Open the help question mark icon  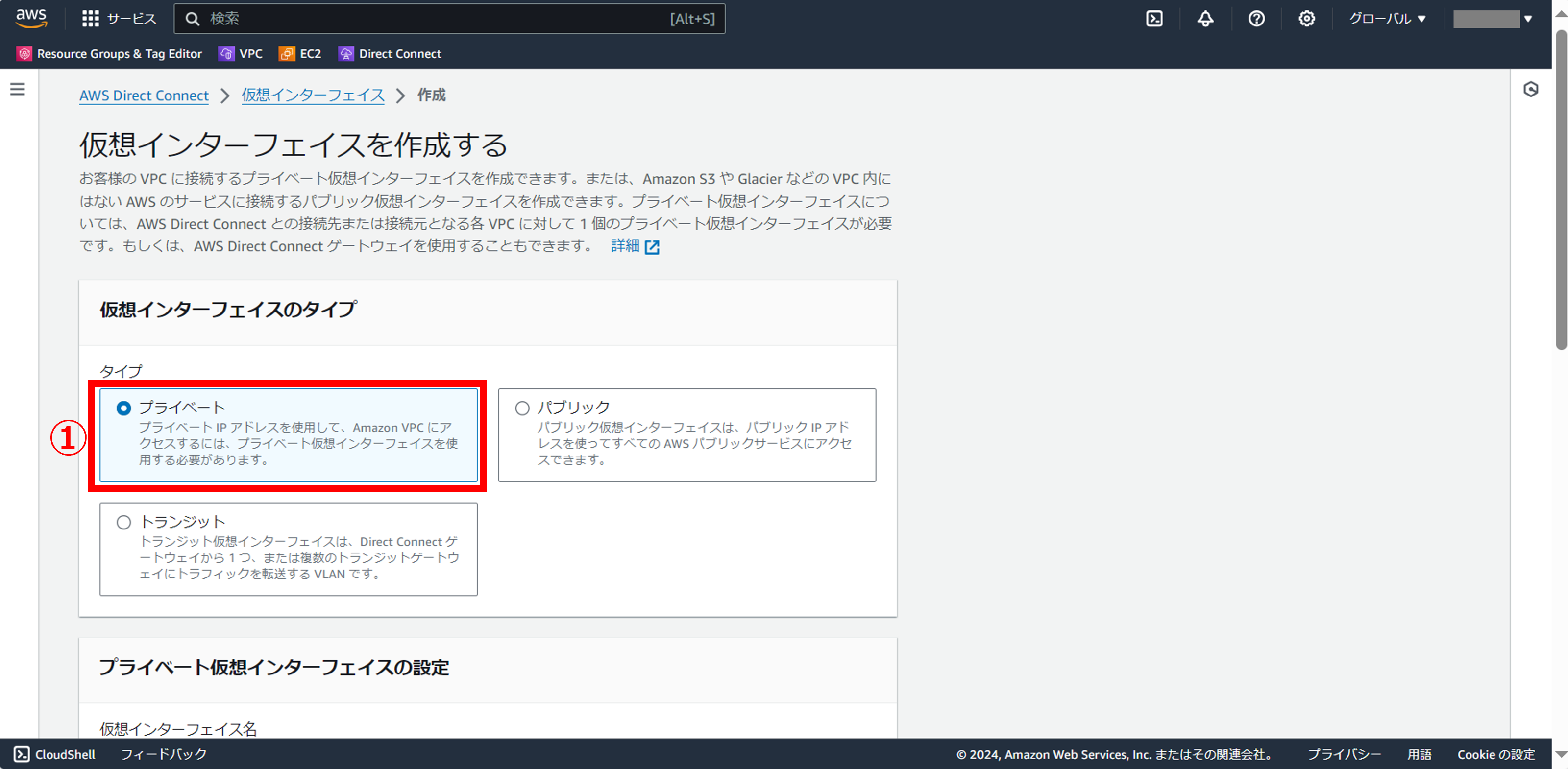point(1256,19)
